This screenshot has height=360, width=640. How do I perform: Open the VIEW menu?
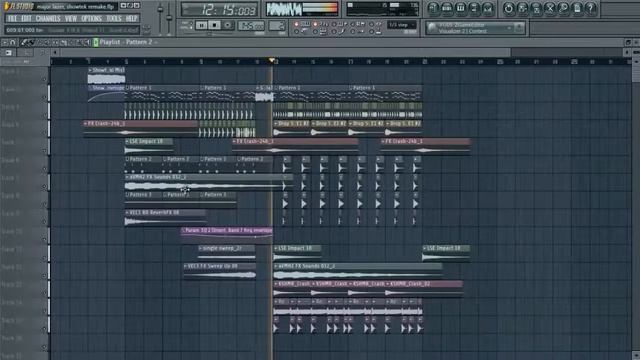pos(71,19)
